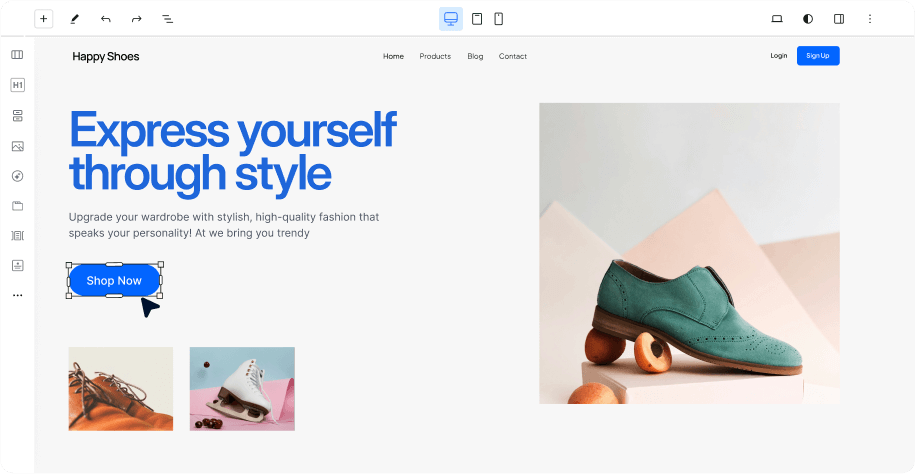Switch to mobile phone preview mode
This screenshot has height=474, width=916.
(x=498, y=19)
